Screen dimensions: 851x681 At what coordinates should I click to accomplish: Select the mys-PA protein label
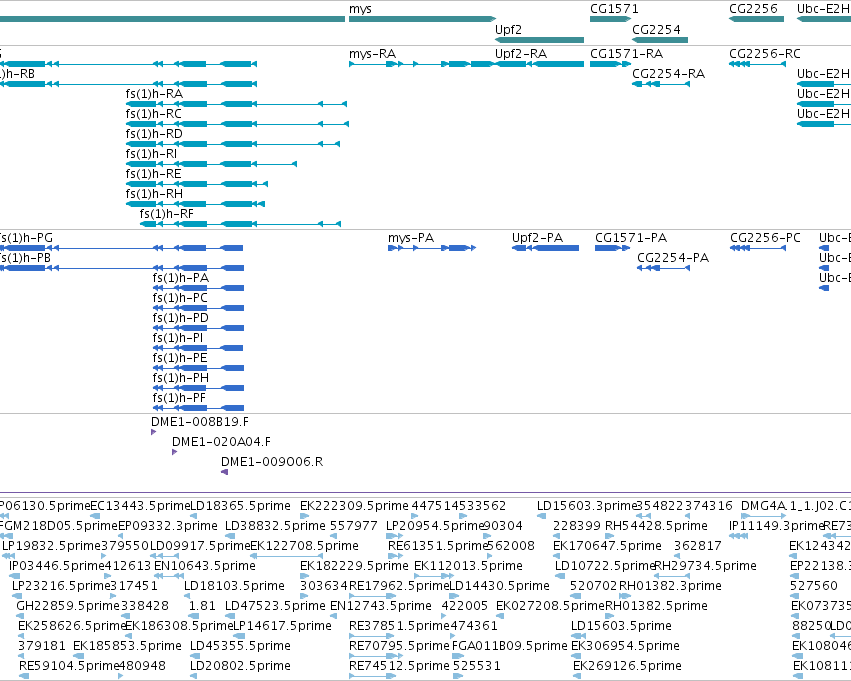coord(411,238)
